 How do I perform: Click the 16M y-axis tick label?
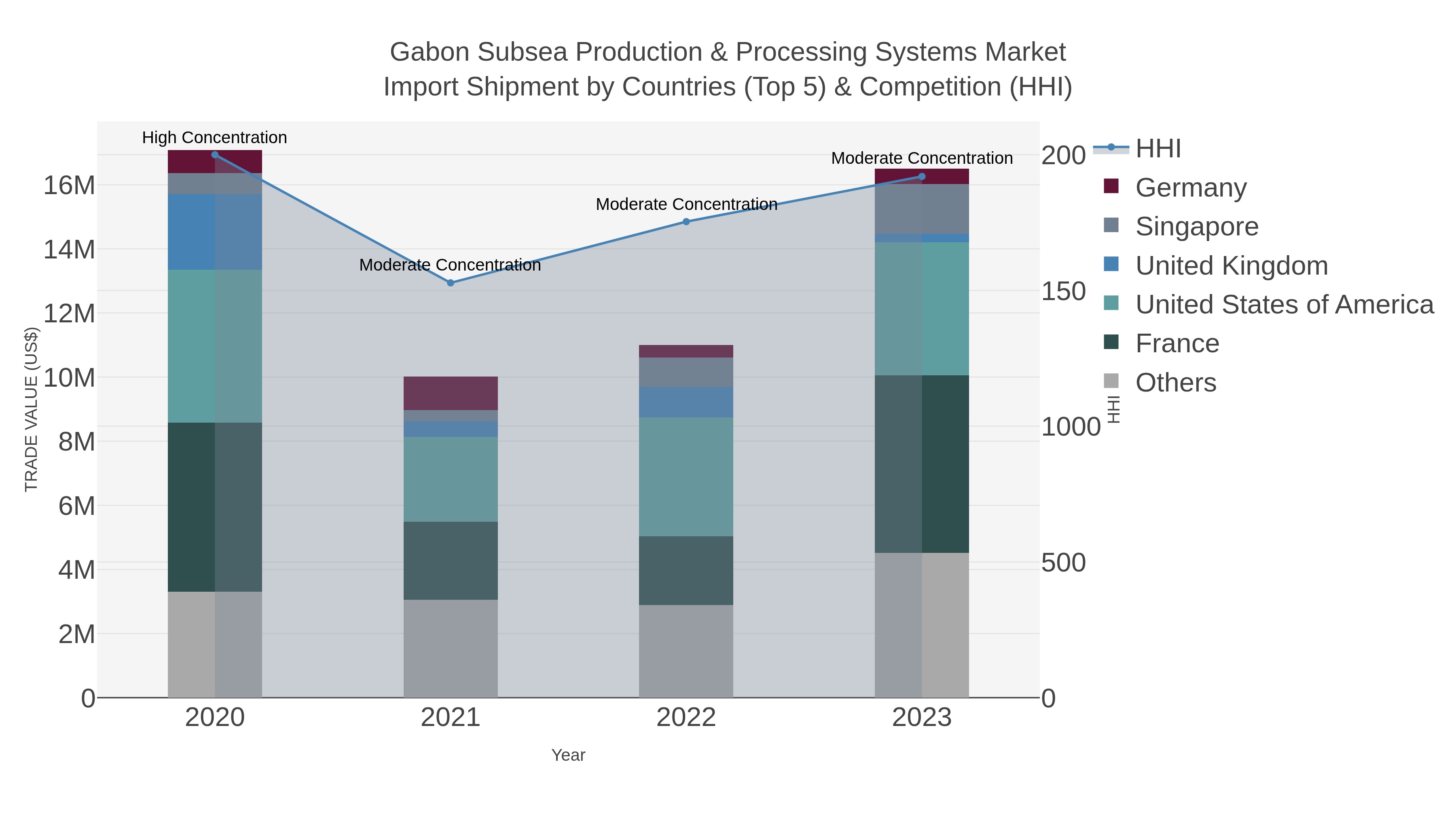70,185
